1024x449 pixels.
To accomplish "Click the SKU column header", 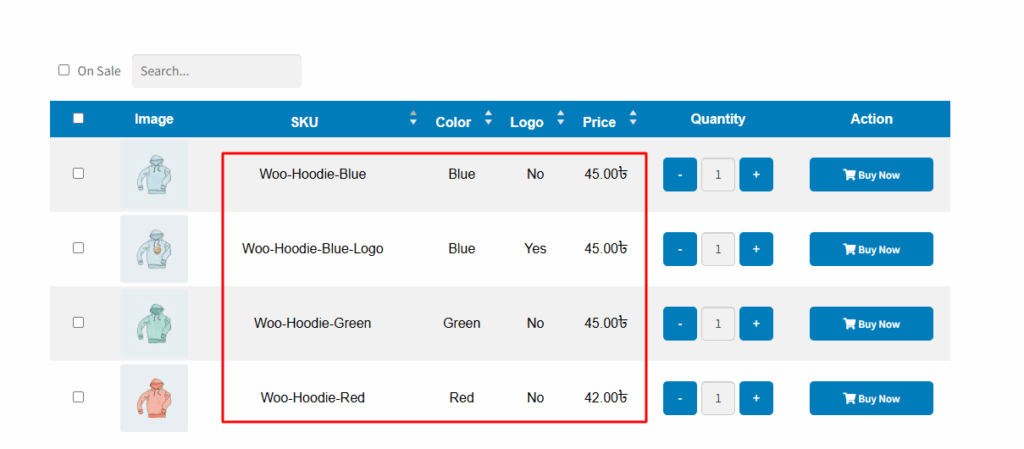I will point(305,122).
